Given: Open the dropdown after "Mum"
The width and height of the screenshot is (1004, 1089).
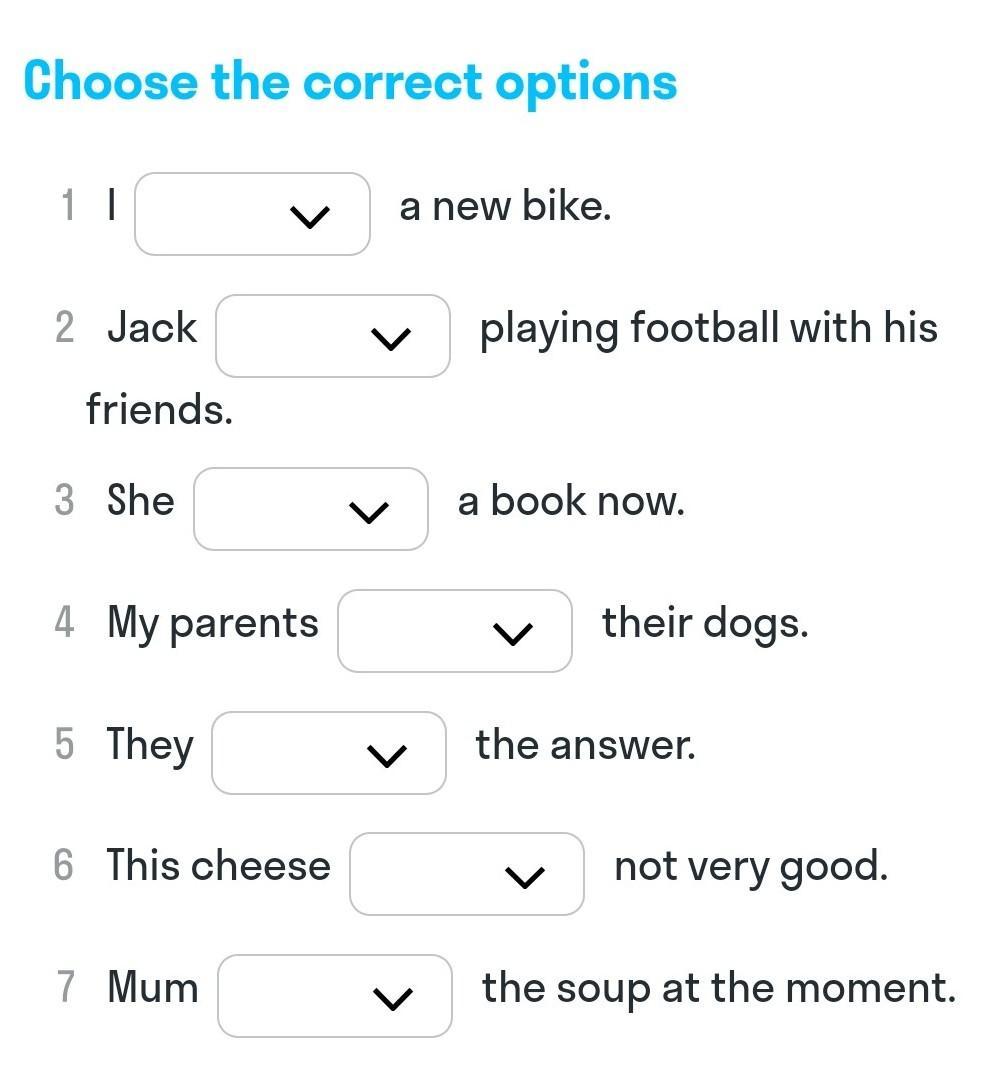Looking at the screenshot, I should click(334, 996).
